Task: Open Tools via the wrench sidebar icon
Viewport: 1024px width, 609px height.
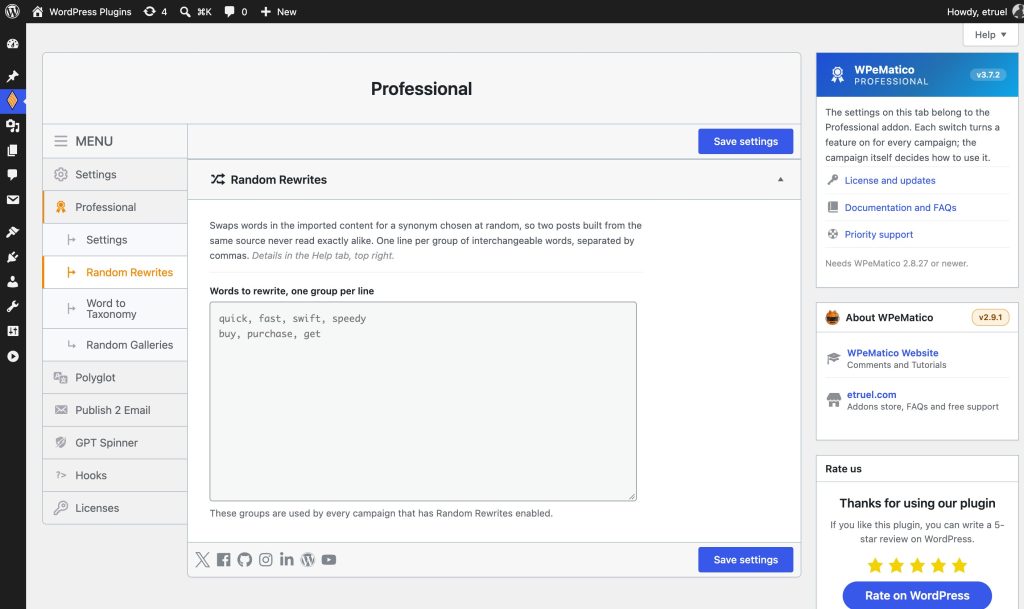Action: (12, 306)
